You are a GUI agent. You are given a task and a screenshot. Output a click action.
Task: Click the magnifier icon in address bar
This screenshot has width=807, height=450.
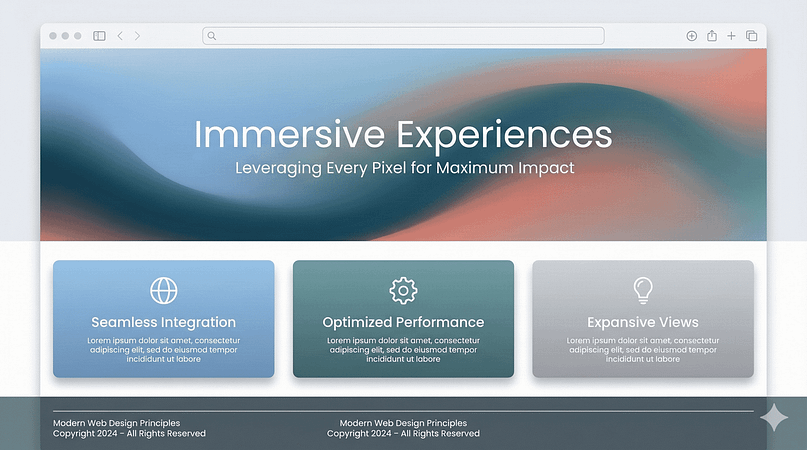[x=211, y=36]
